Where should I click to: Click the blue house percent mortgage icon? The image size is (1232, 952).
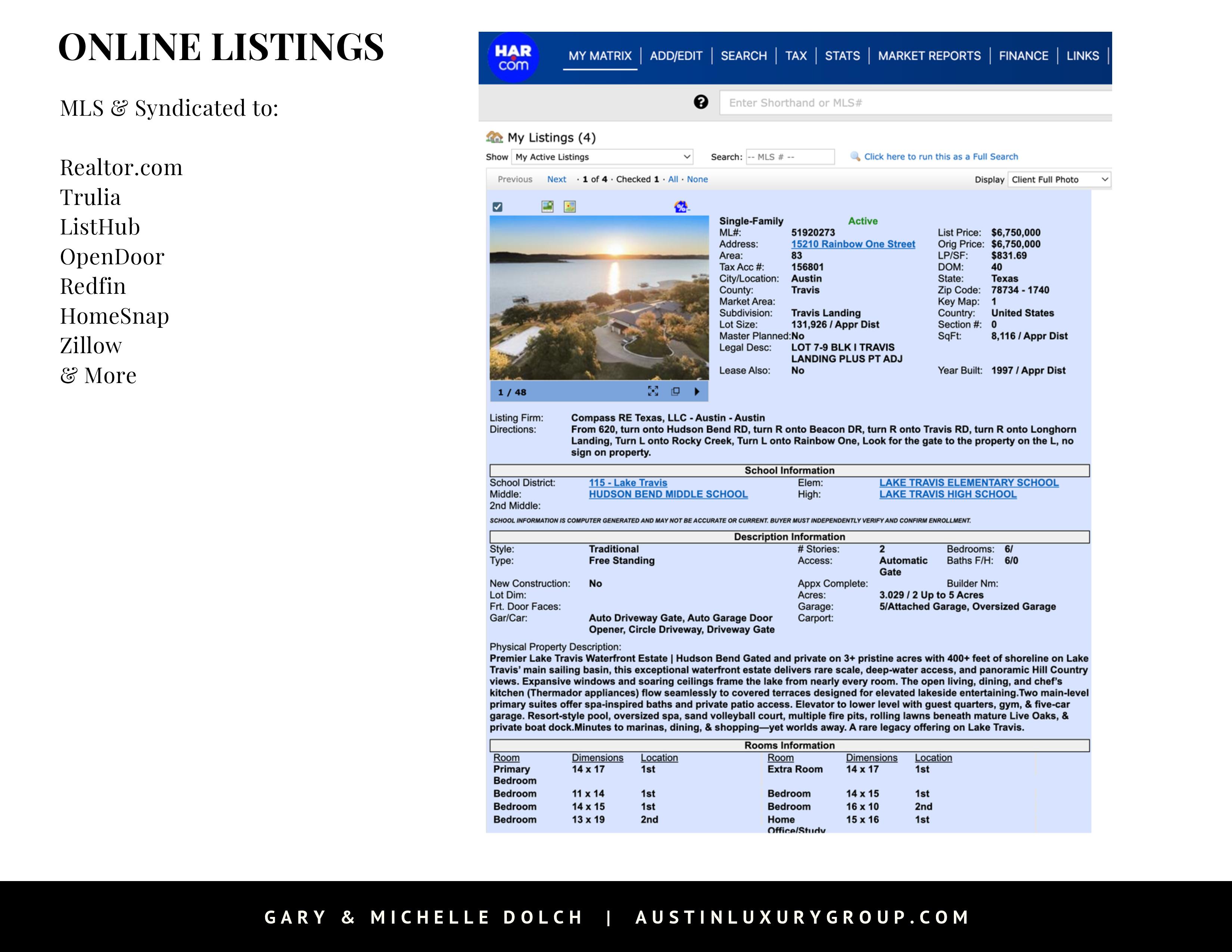pyautogui.click(x=681, y=206)
